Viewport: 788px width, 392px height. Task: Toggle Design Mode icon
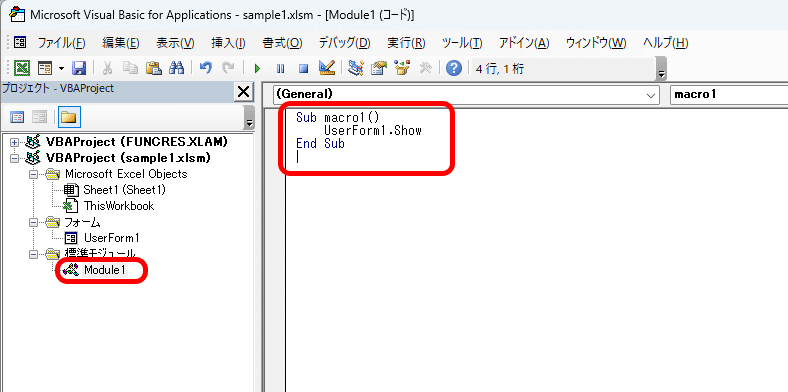pyautogui.click(x=327, y=68)
